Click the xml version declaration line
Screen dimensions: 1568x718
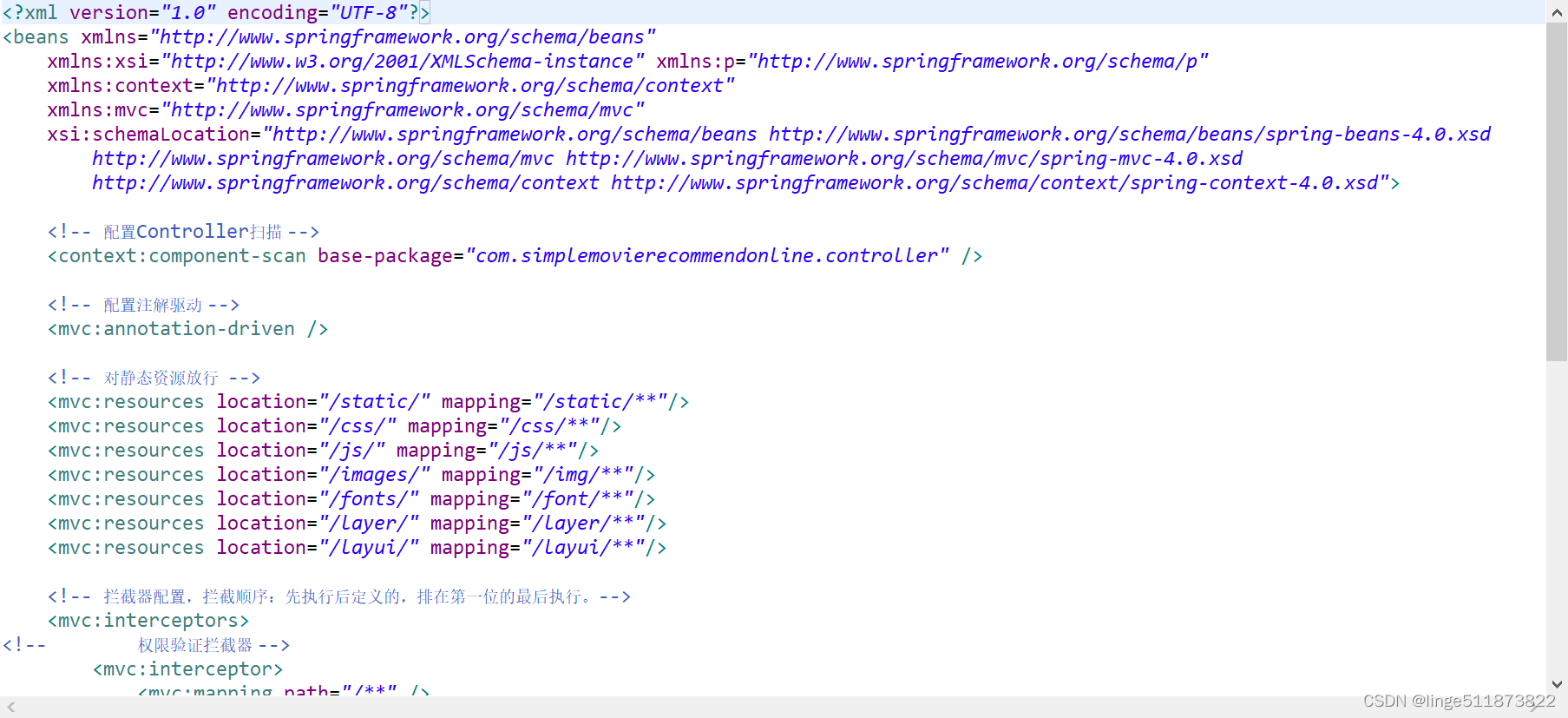(x=216, y=12)
